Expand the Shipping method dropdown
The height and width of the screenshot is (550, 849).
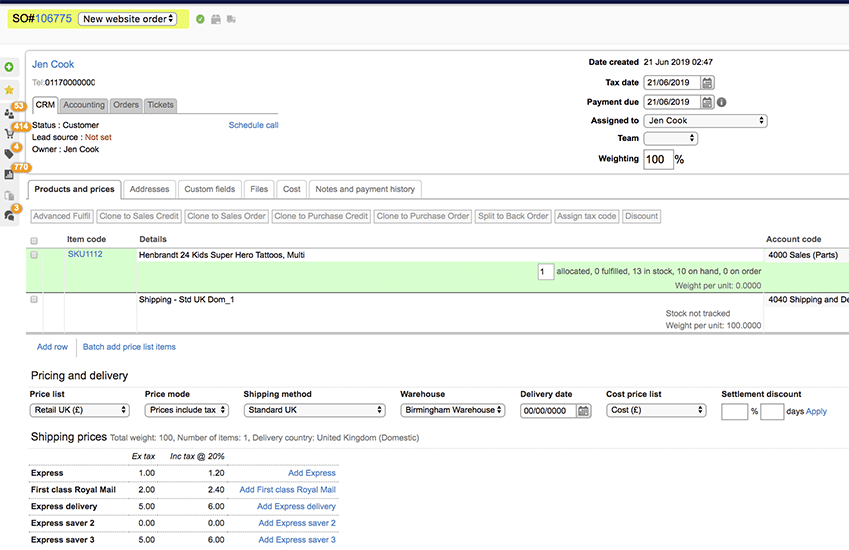tap(314, 410)
